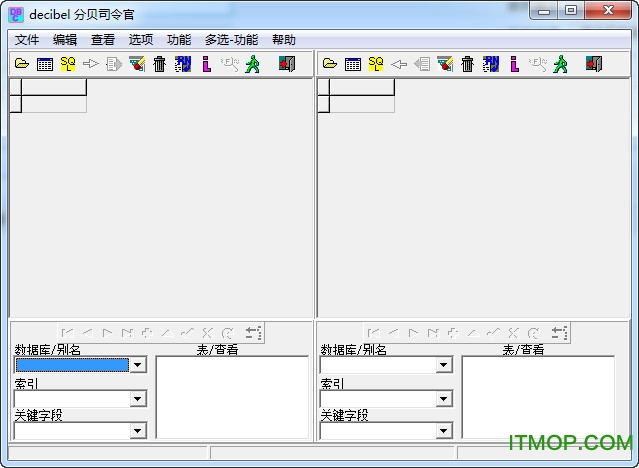This screenshot has width=639, height=468.
Task: Click the green running man icon in right toolbar
Action: coord(560,64)
